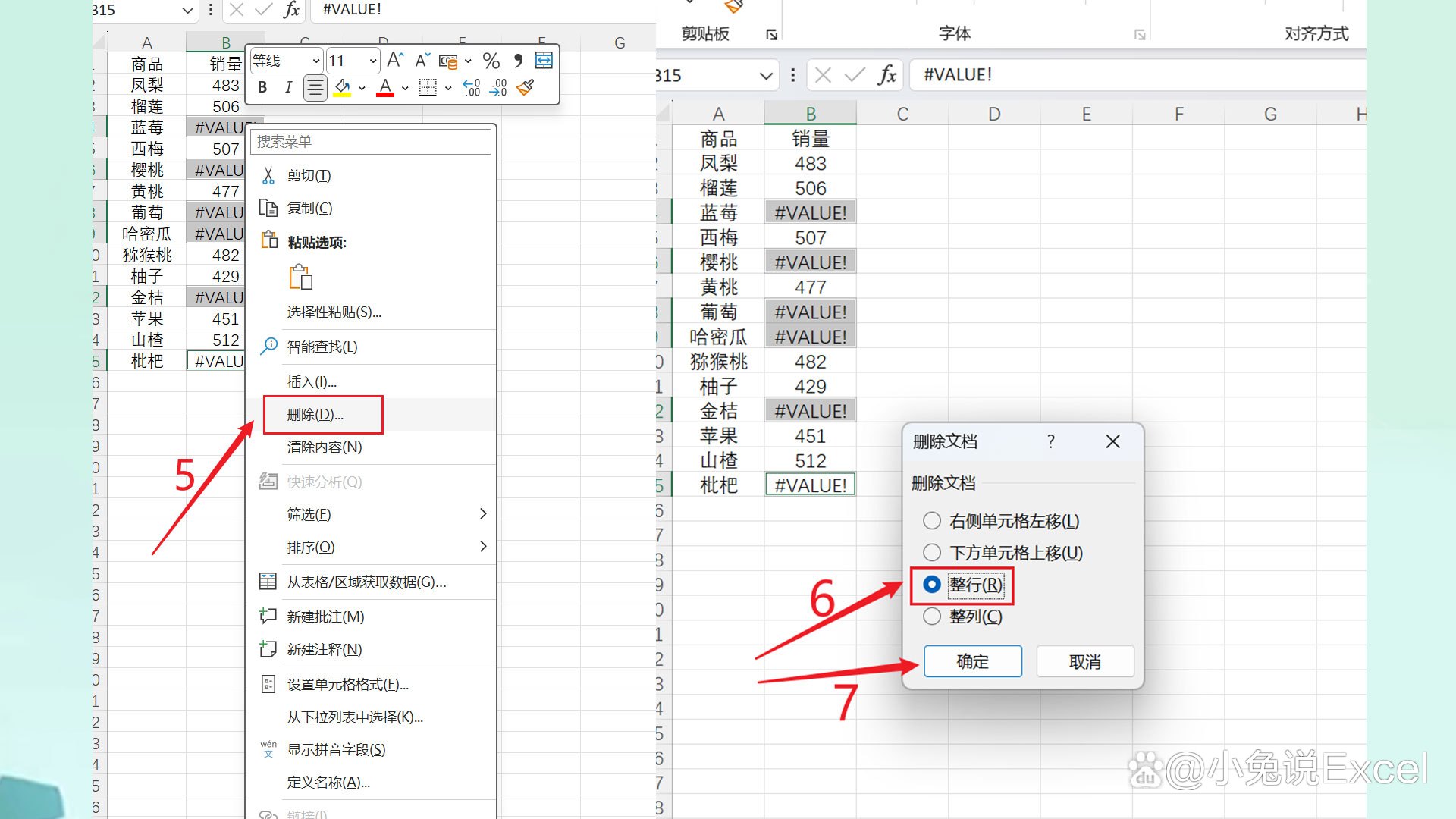
Task: Open the accounting format dropdown arrow
Action: pos(468,61)
